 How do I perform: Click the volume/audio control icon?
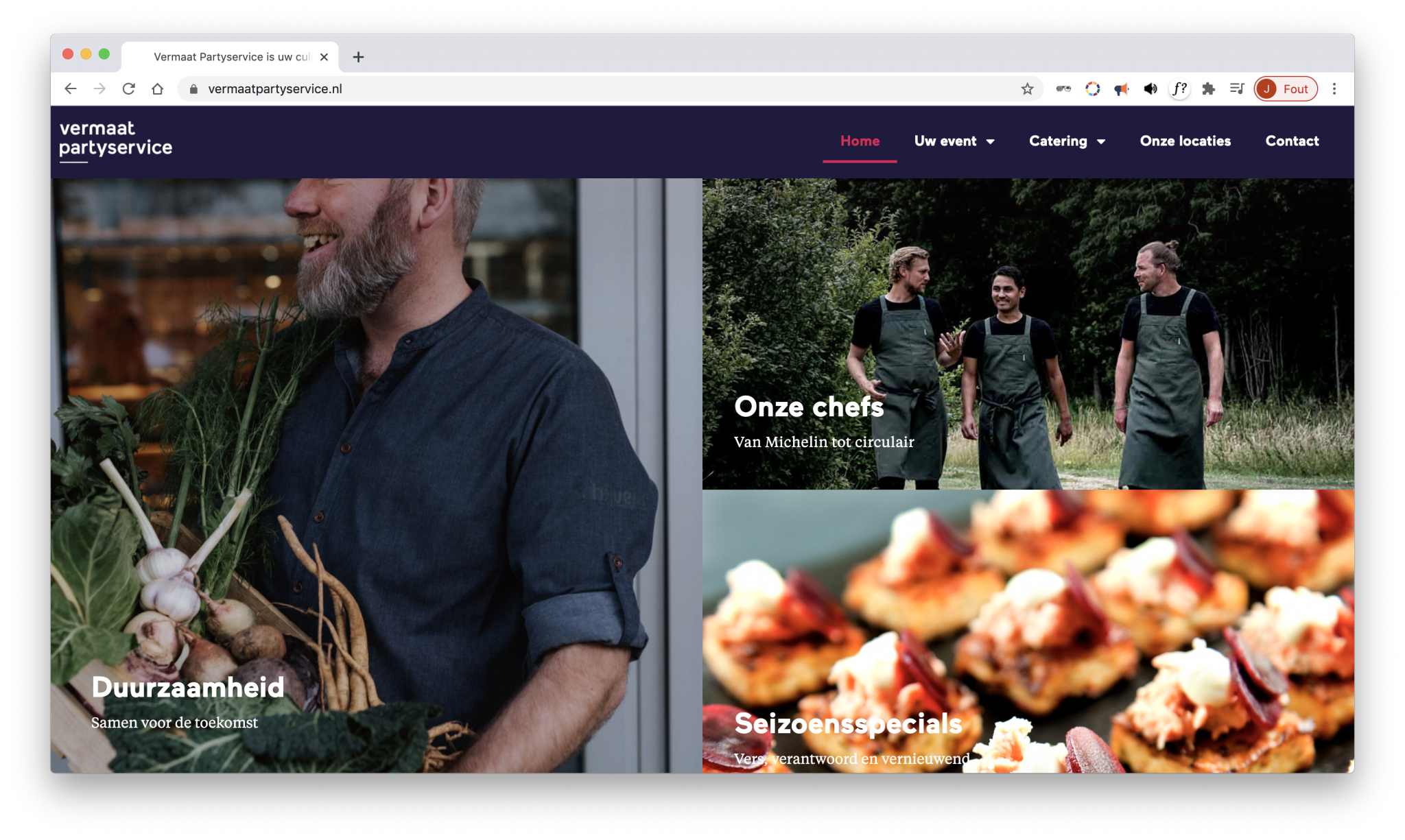point(1151,89)
